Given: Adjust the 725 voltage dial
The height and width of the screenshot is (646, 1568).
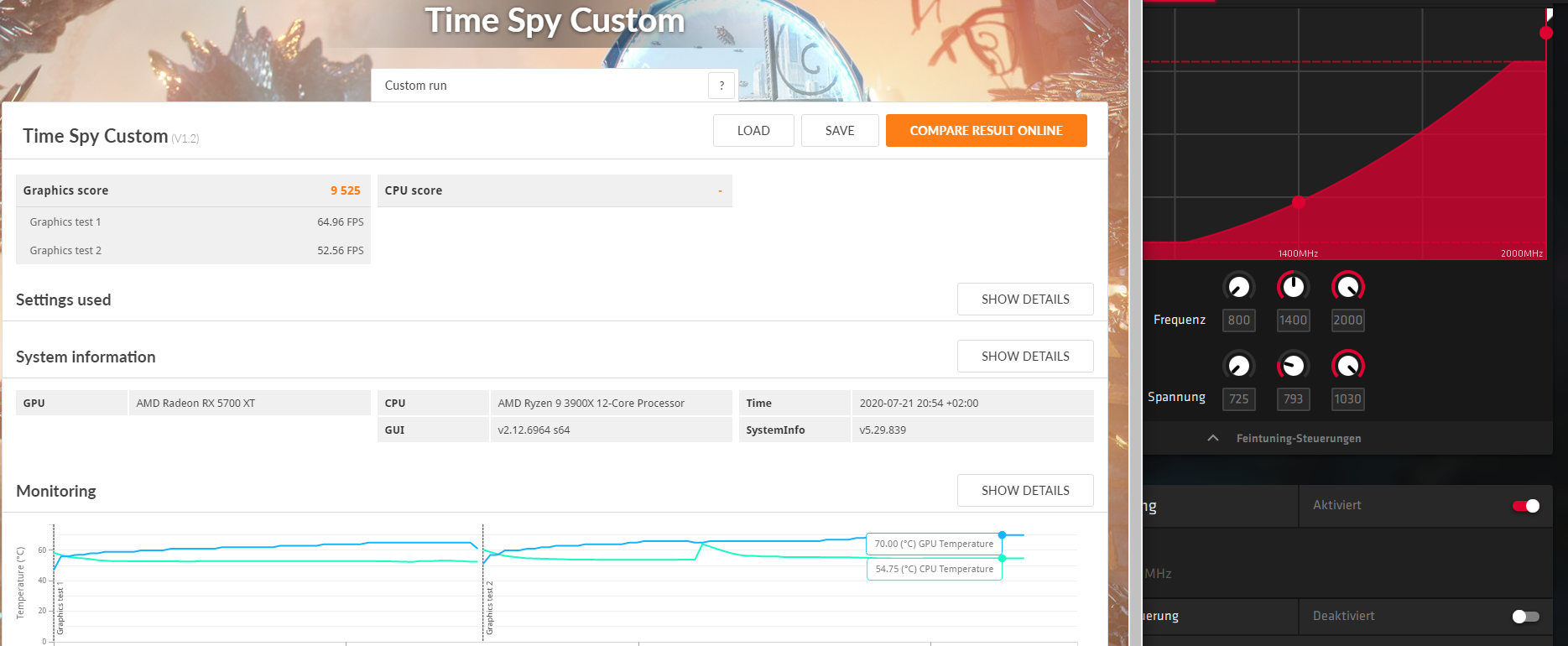Looking at the screenshot, I should 1239,366.
